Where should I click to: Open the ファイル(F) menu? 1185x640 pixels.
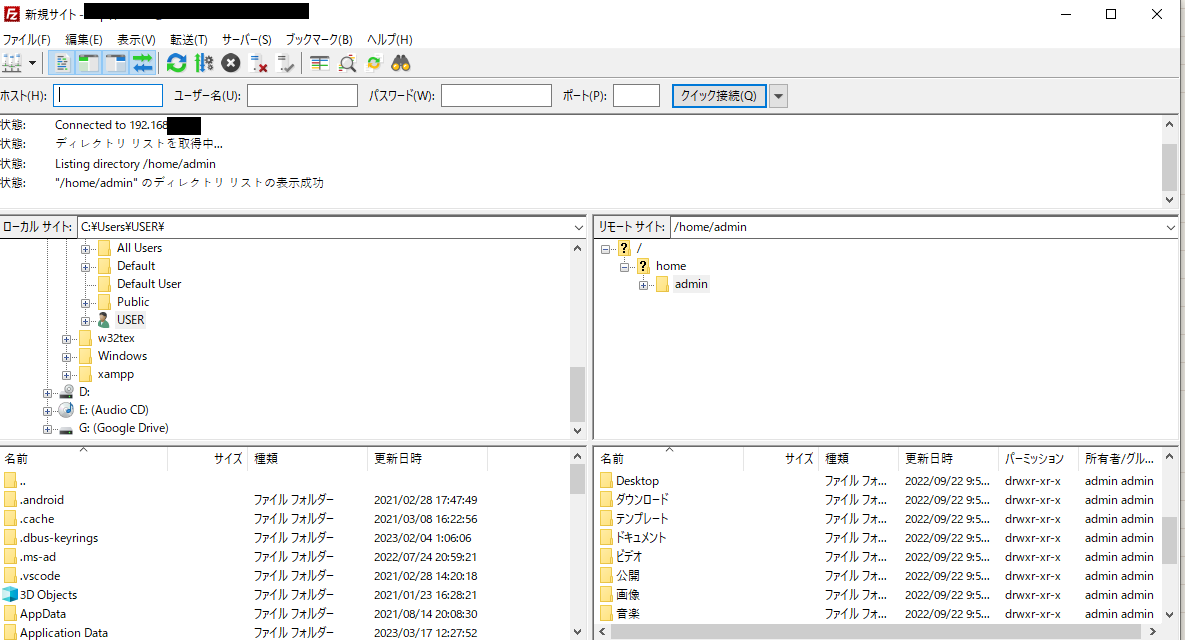pyautogui.click(x=26, y=39)
